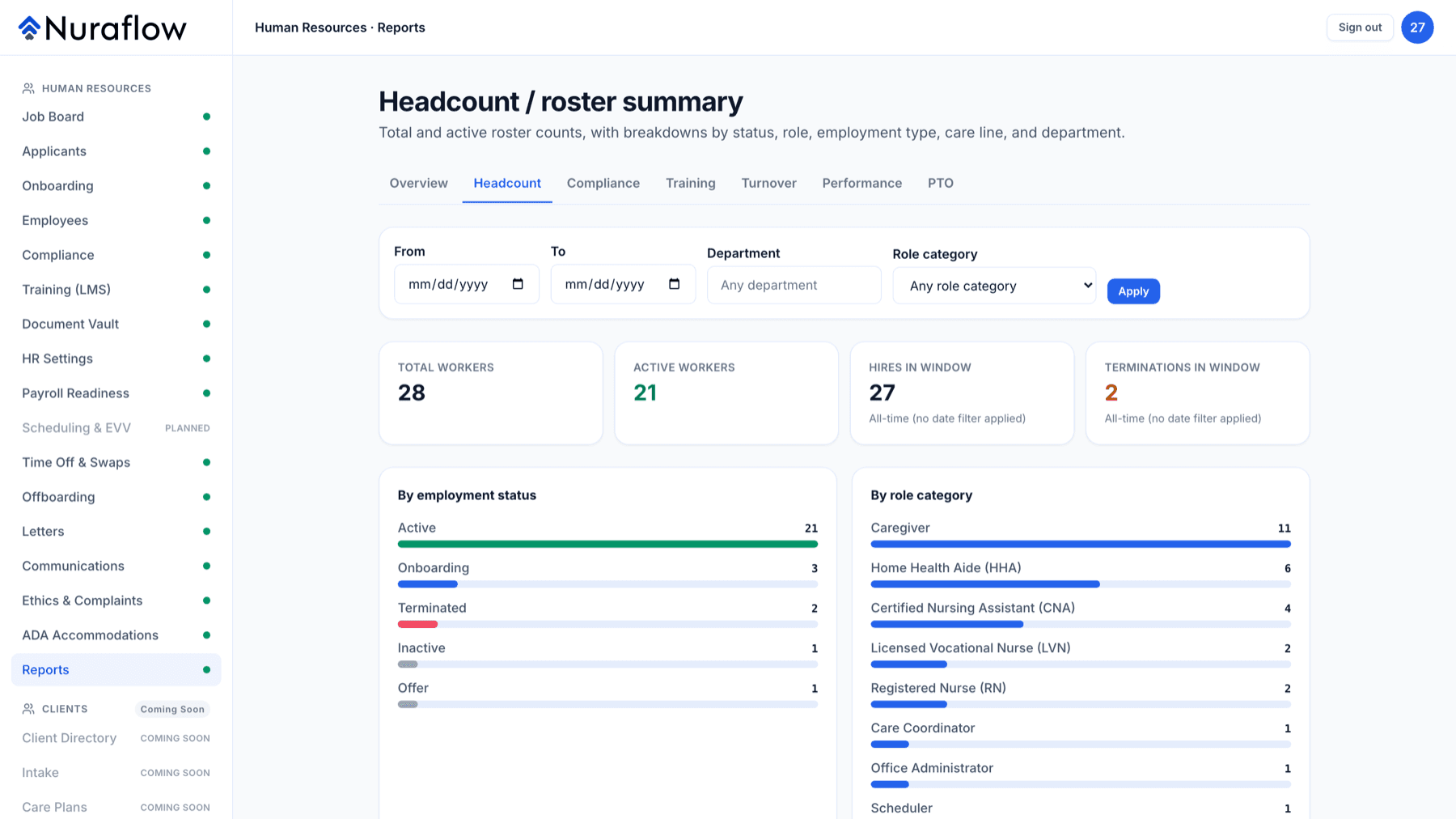This screenshot has height=819, width=1456.
Task: Click the user avatar badge 27
Action: [x=1417, y=28]
